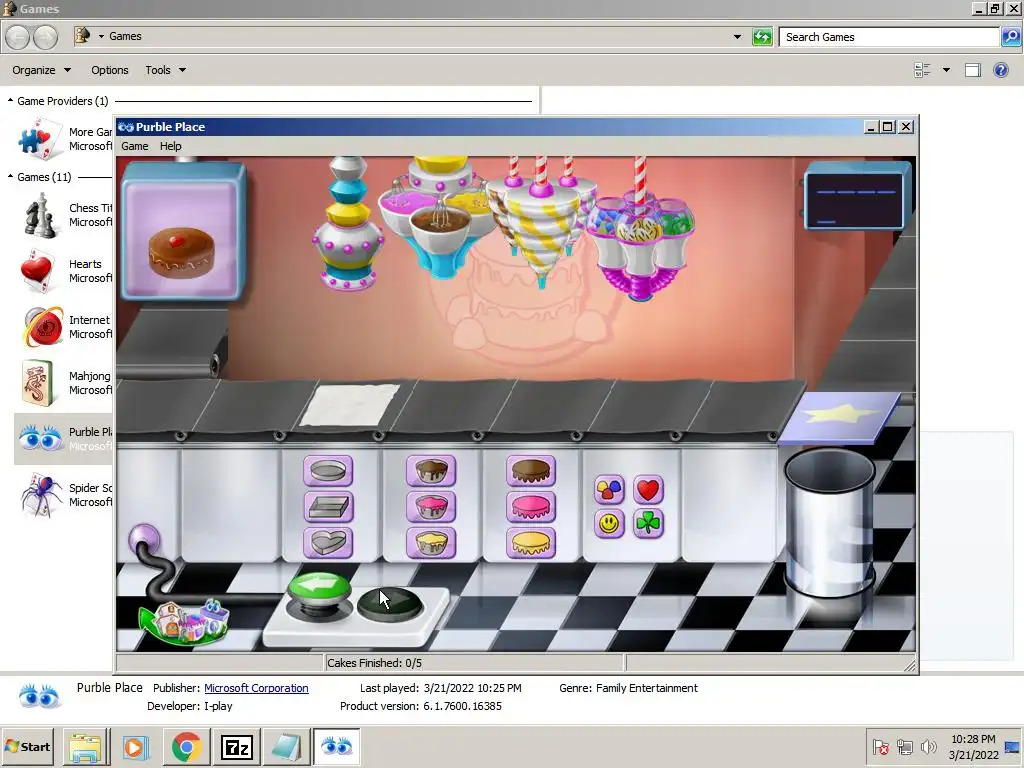Image resolution: width=1024 pixels, height=768 pixels.
Task: Click the volume speaker tray icon
Action: [x=928, y=746]
